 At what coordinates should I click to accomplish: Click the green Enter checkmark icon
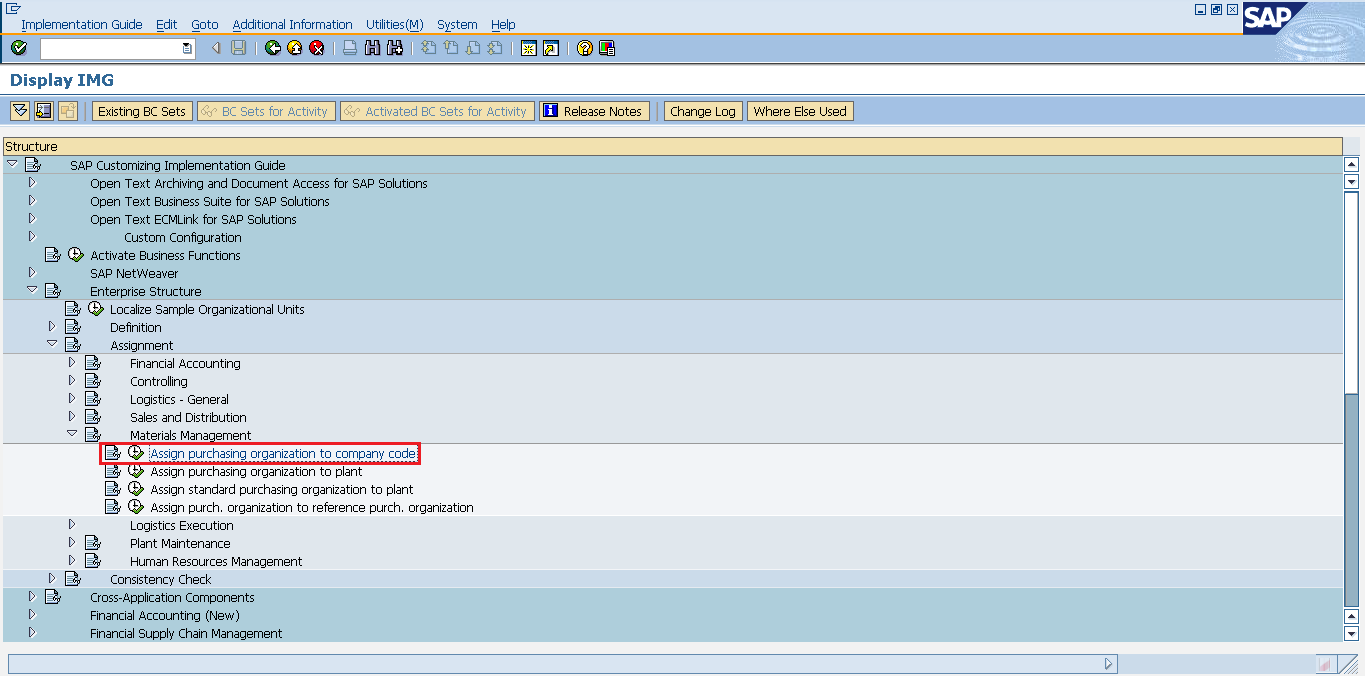19,48
